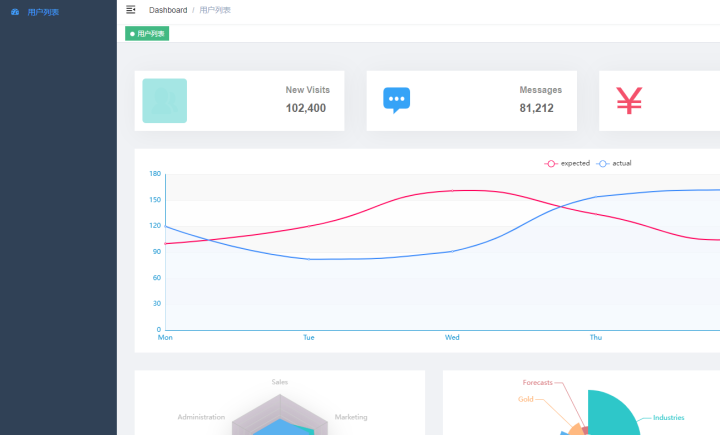The height and width of the screenshot is (435, 720).
Task: Click the New Visits people icon
Action: (x=164, y=101)
